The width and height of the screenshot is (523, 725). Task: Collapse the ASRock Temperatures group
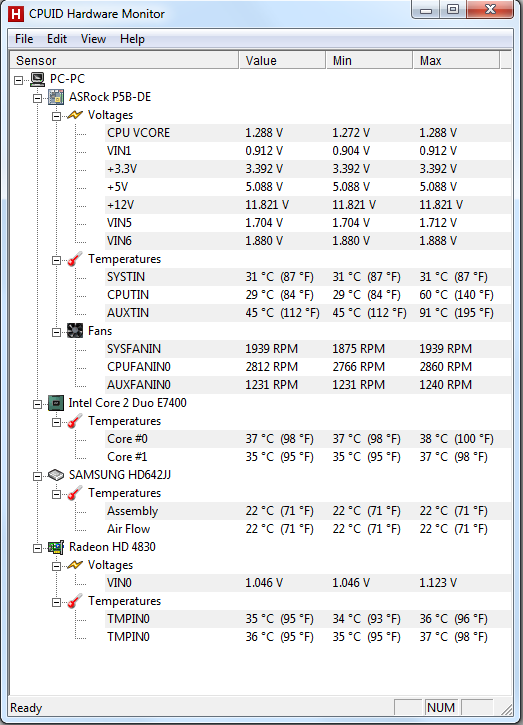(x=56, y=260)
